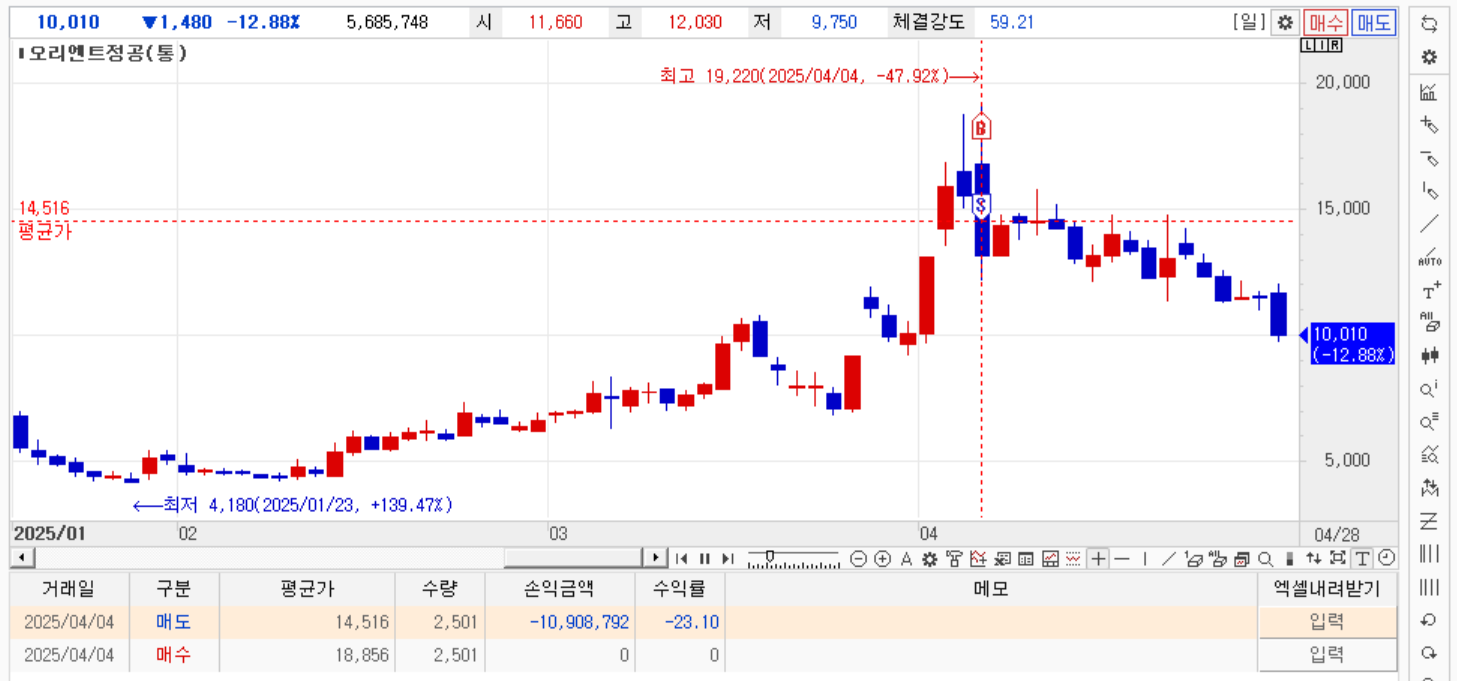The height and width of the screenshot is (681, 1457).
Task: Click the sidebar All erase icon
Action: 1429,322
